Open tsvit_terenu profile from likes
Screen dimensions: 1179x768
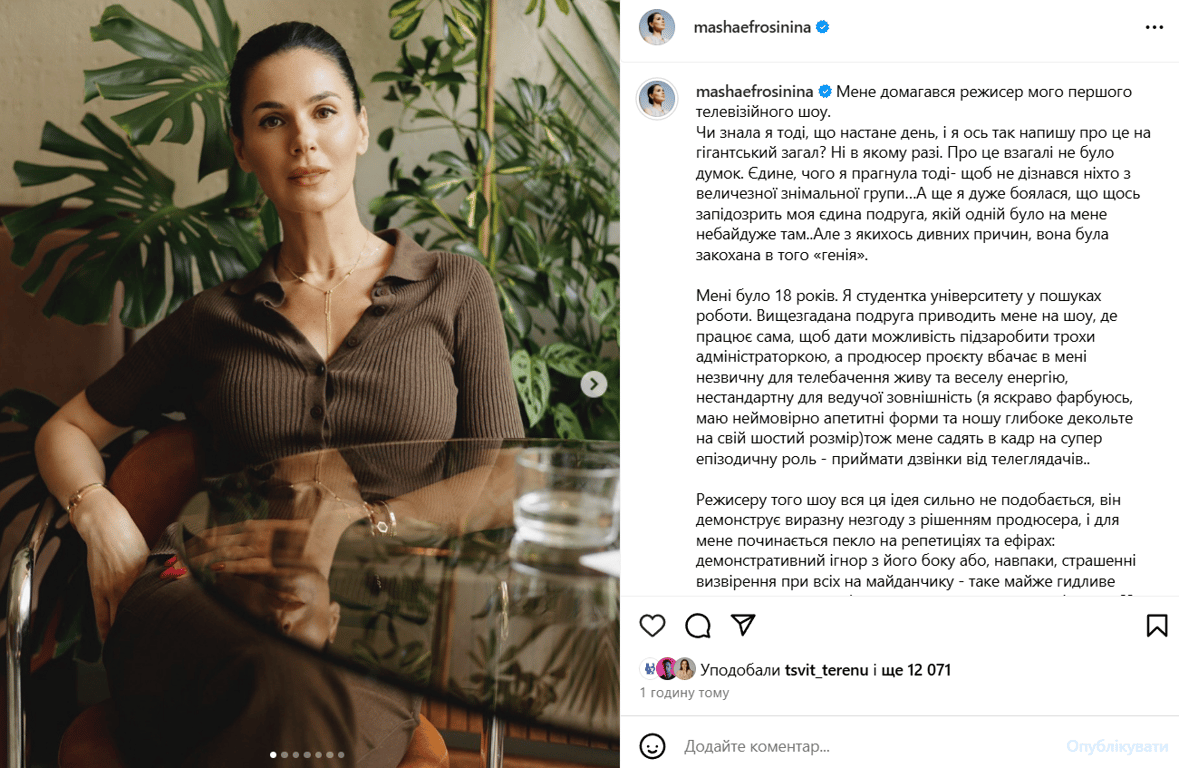coord(826,669)
